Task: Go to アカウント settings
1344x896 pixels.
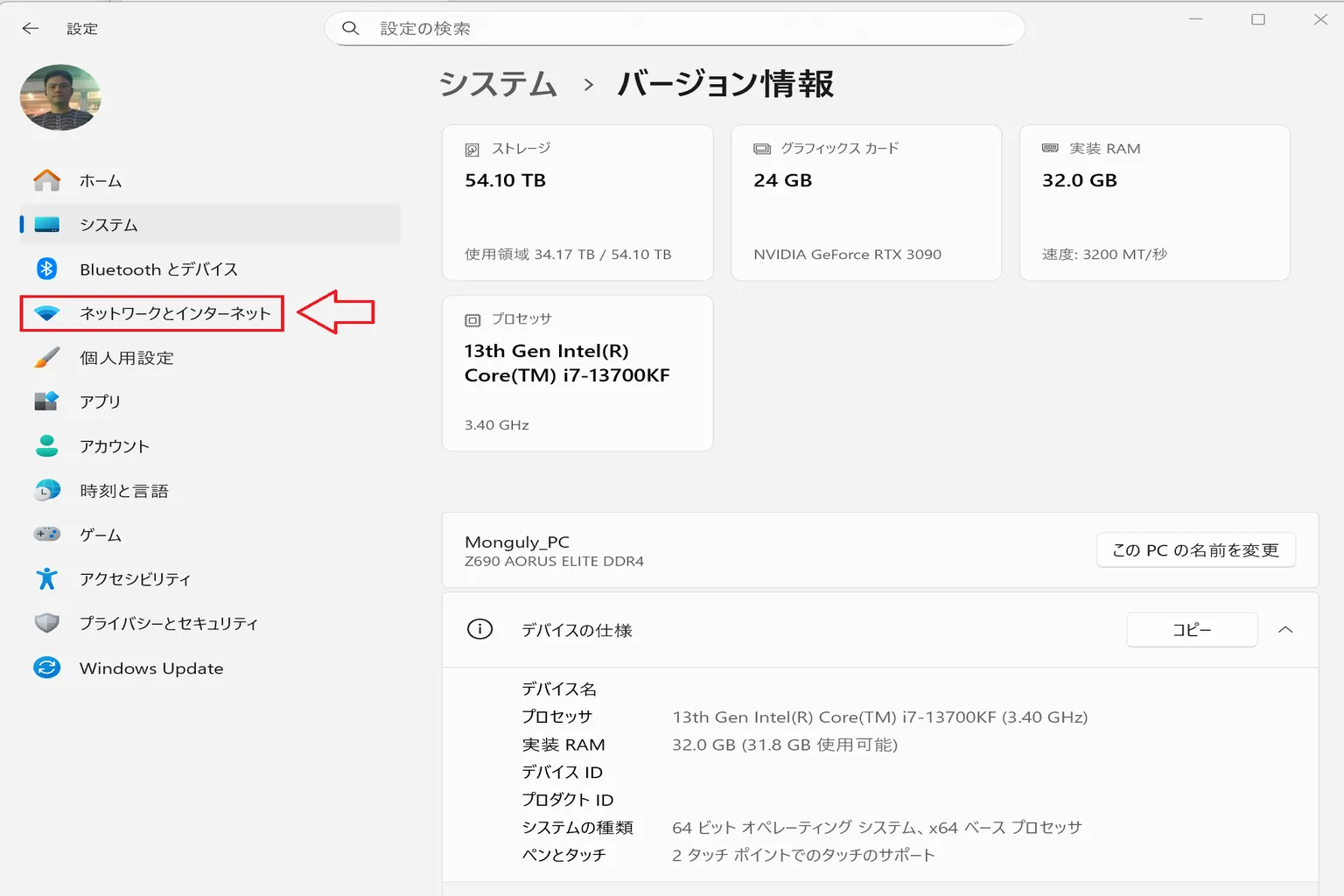Action: pyautogui.click(x=210, y=445)
